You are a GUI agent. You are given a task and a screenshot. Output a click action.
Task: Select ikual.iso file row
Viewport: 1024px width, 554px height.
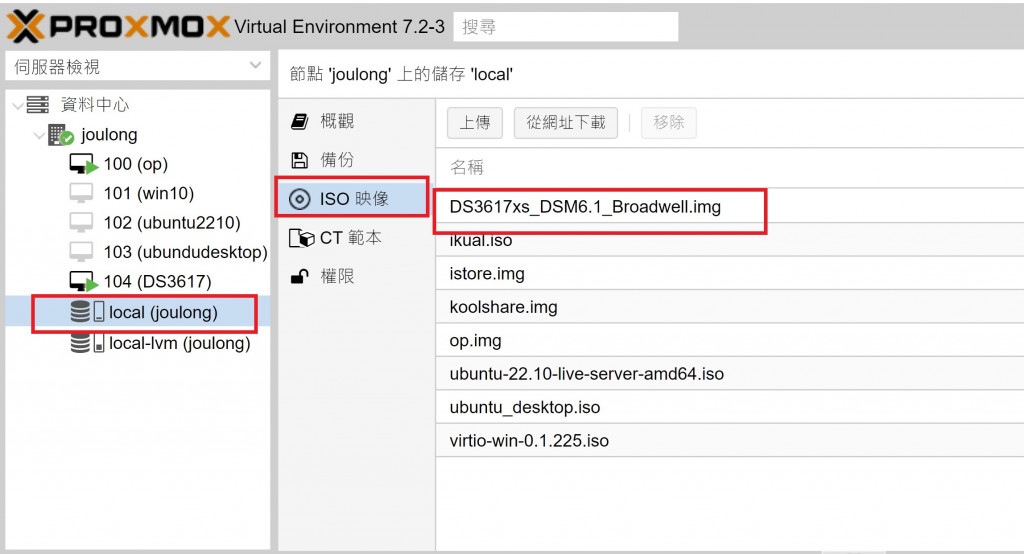729,240
